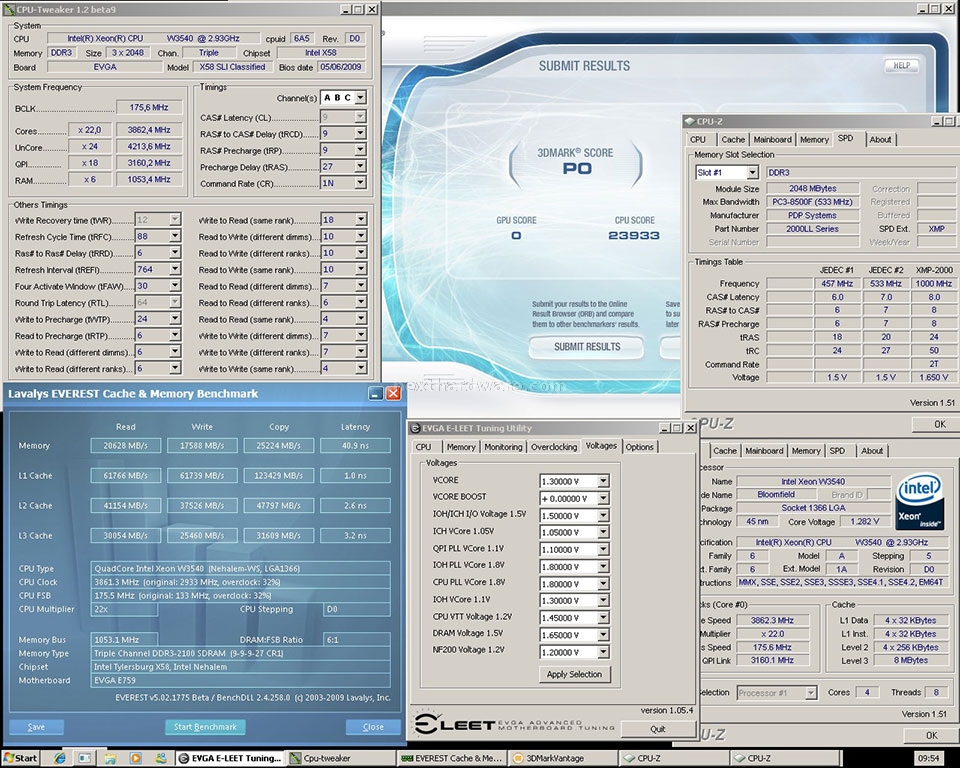Click EVEREST Memory Read 20628 MB/s value
960x768 pixels.
point(126,446)
